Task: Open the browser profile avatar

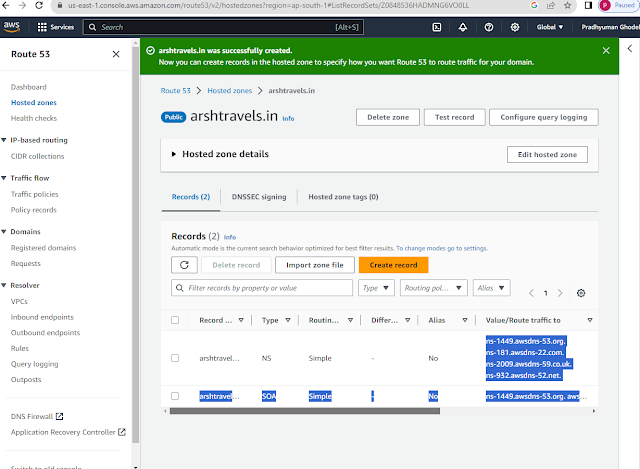Action: 604,5
